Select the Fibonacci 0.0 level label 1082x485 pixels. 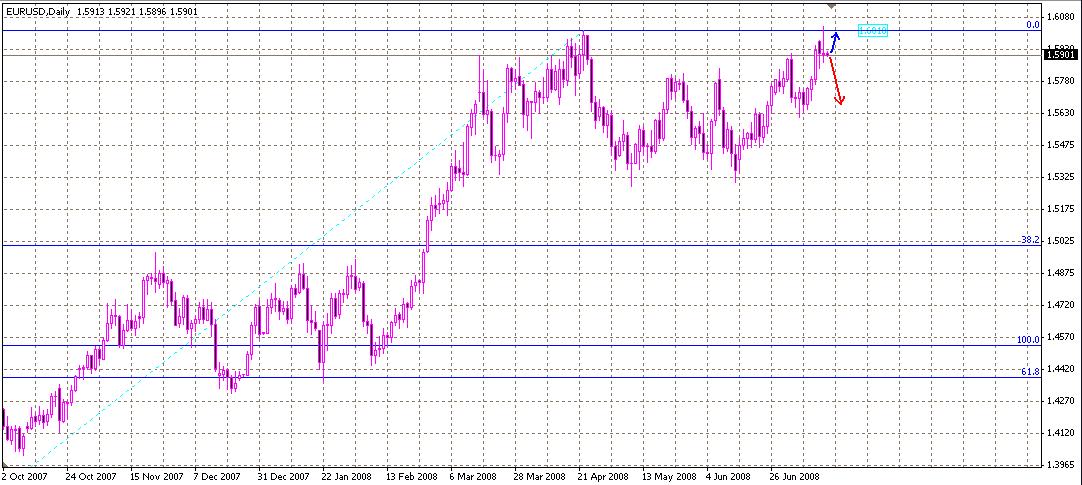click(1033, 25)
